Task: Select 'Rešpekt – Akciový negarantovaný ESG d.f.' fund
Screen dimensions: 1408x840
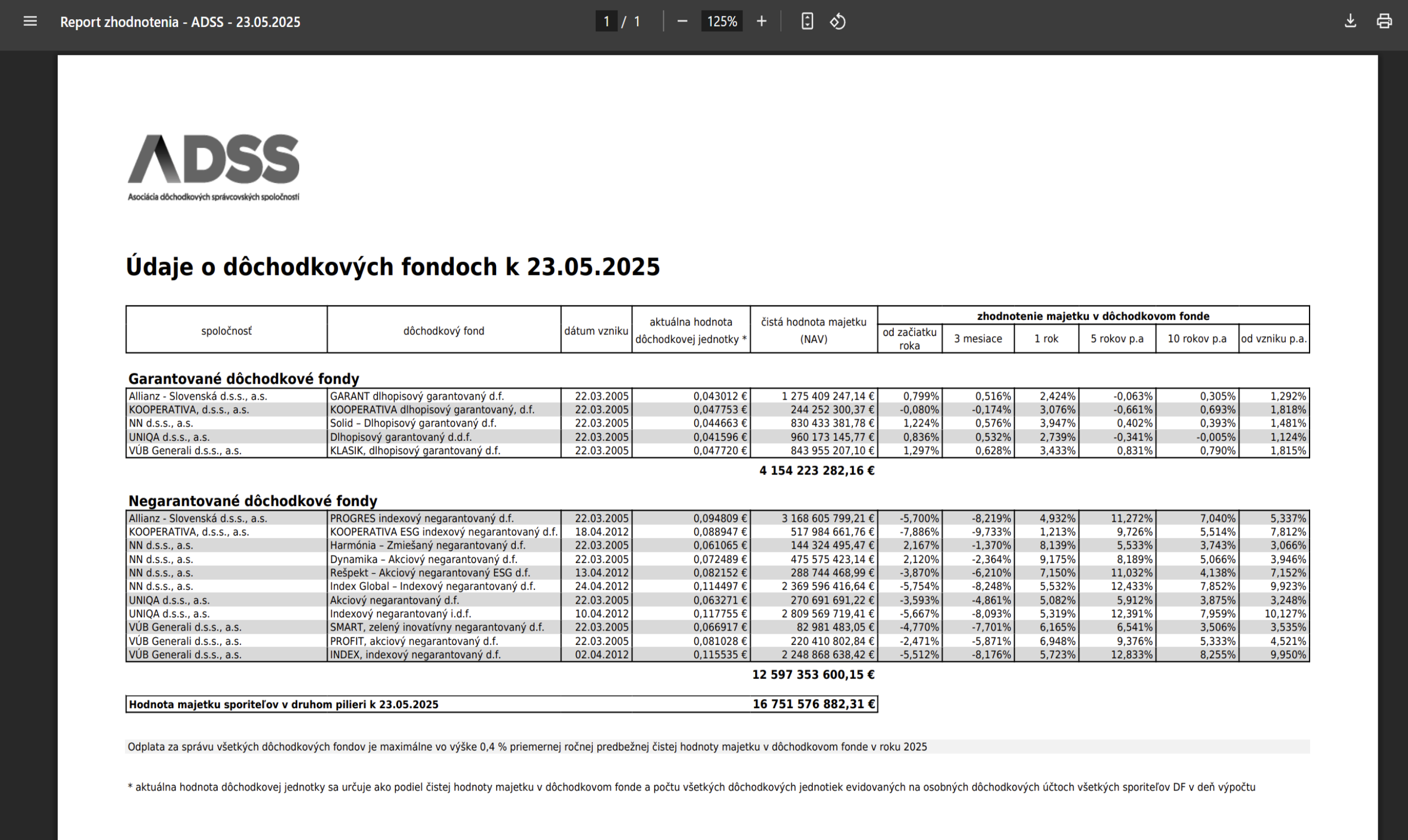Action: [x=430, y=573]
